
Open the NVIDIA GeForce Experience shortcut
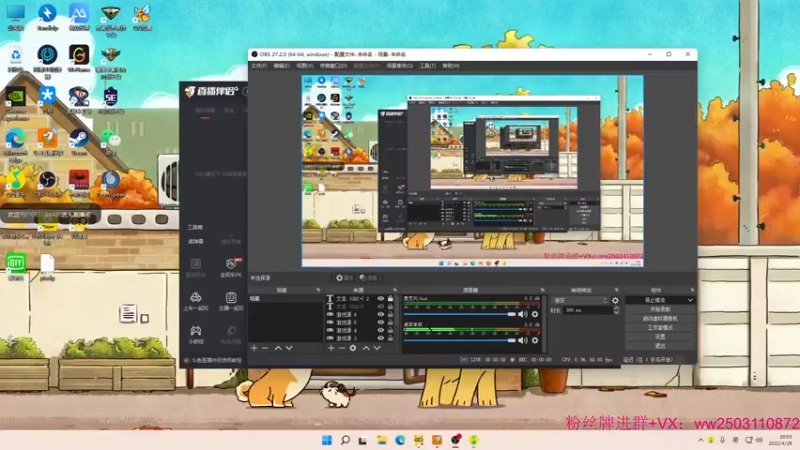pyautogui.click(x=15, y=104)
